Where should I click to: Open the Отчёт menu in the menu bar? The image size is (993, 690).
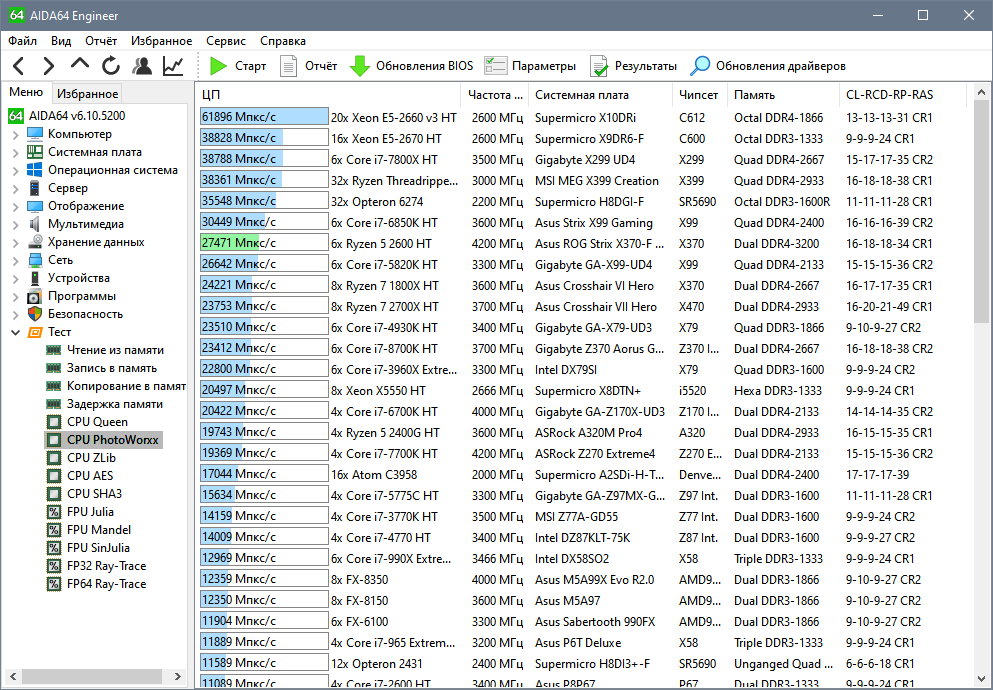pos(101,41)
